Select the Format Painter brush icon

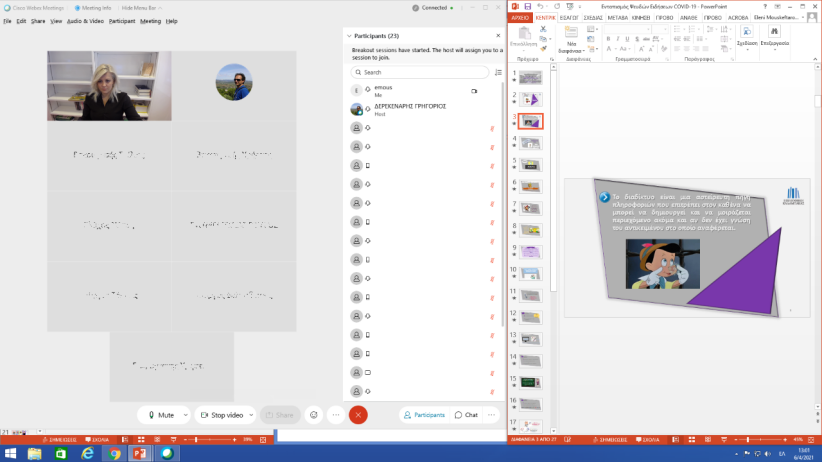[543, 48]
